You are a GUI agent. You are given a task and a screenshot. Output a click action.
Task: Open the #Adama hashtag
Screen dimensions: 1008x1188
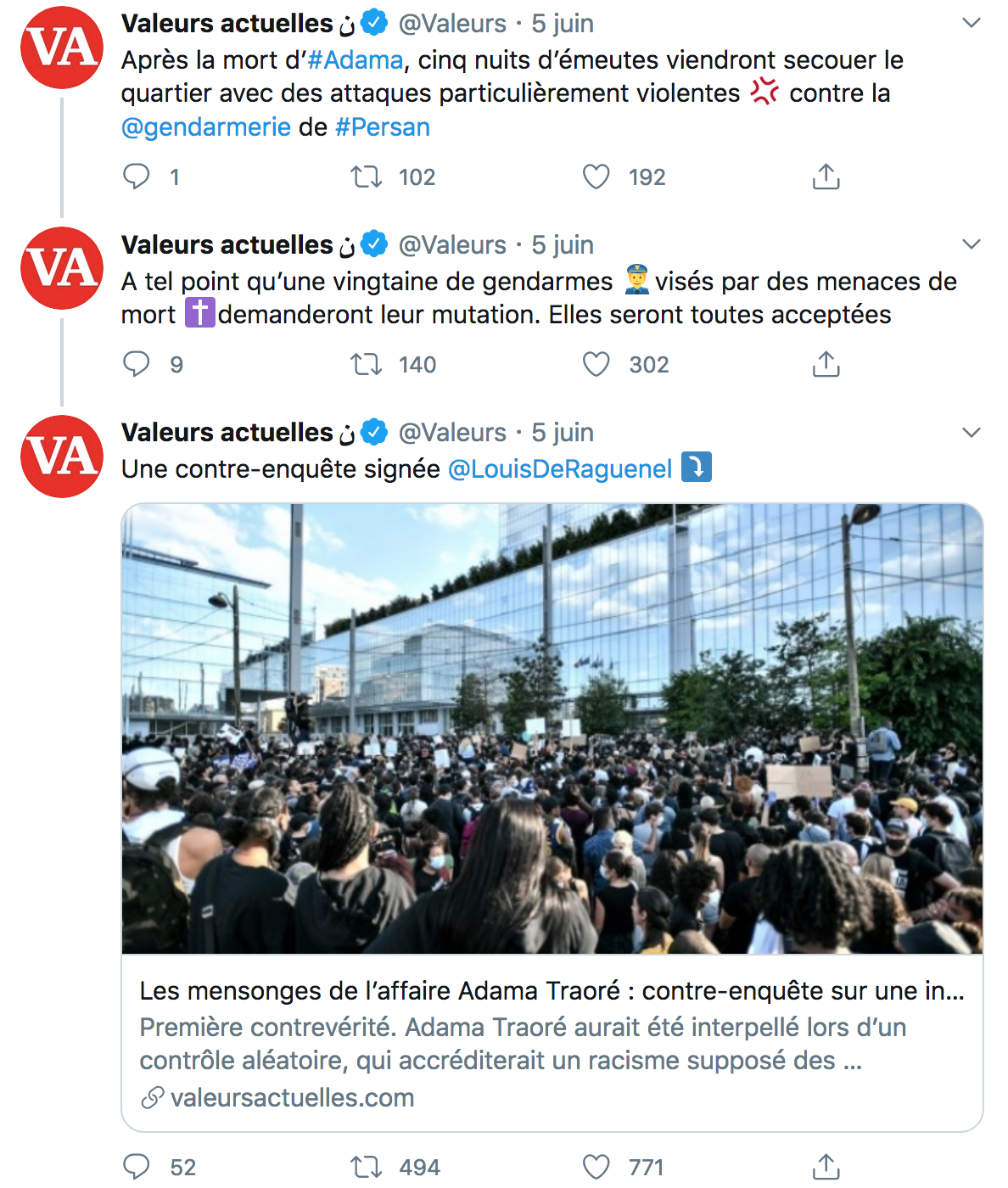[x=355, y=60]
